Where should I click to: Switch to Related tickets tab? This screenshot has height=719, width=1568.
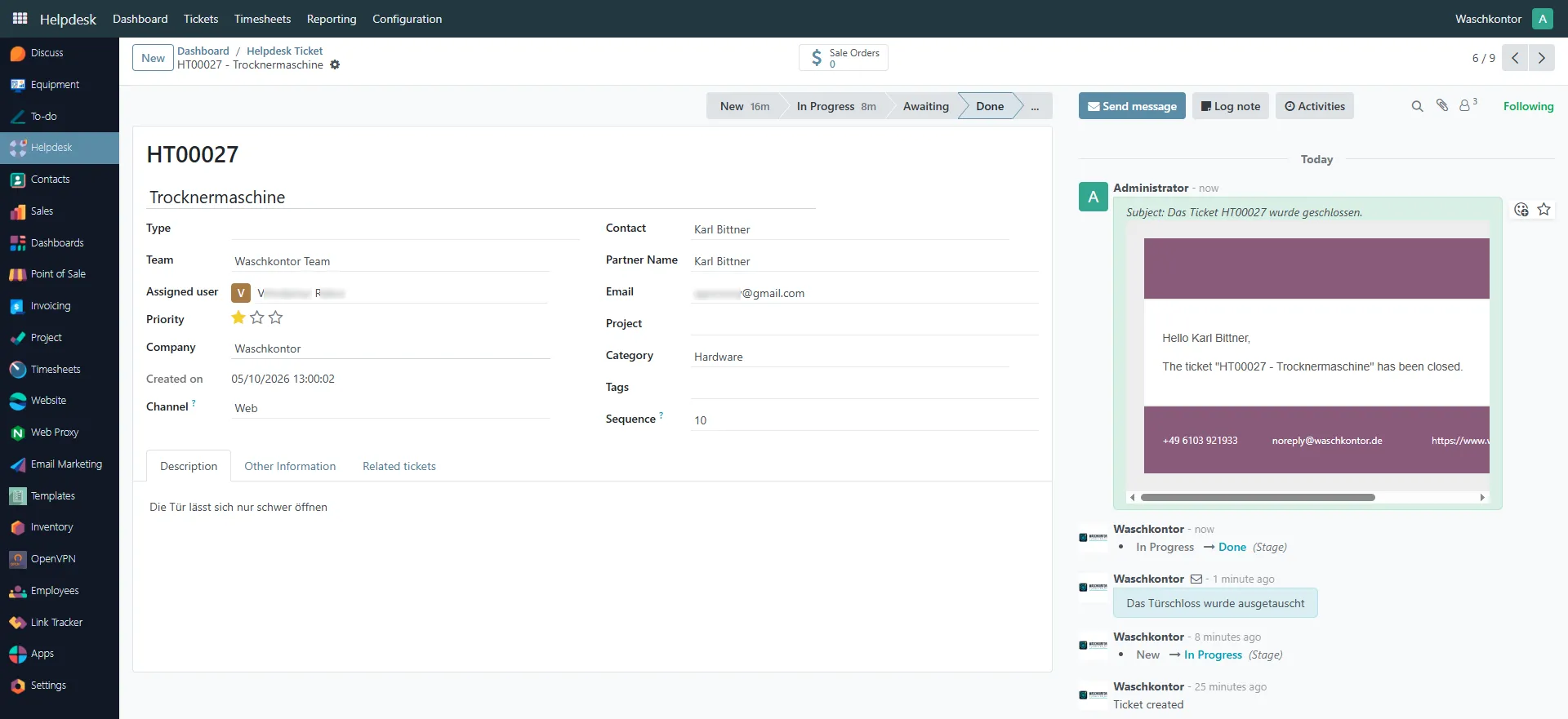pyautogui.click(x=399, y=466)
